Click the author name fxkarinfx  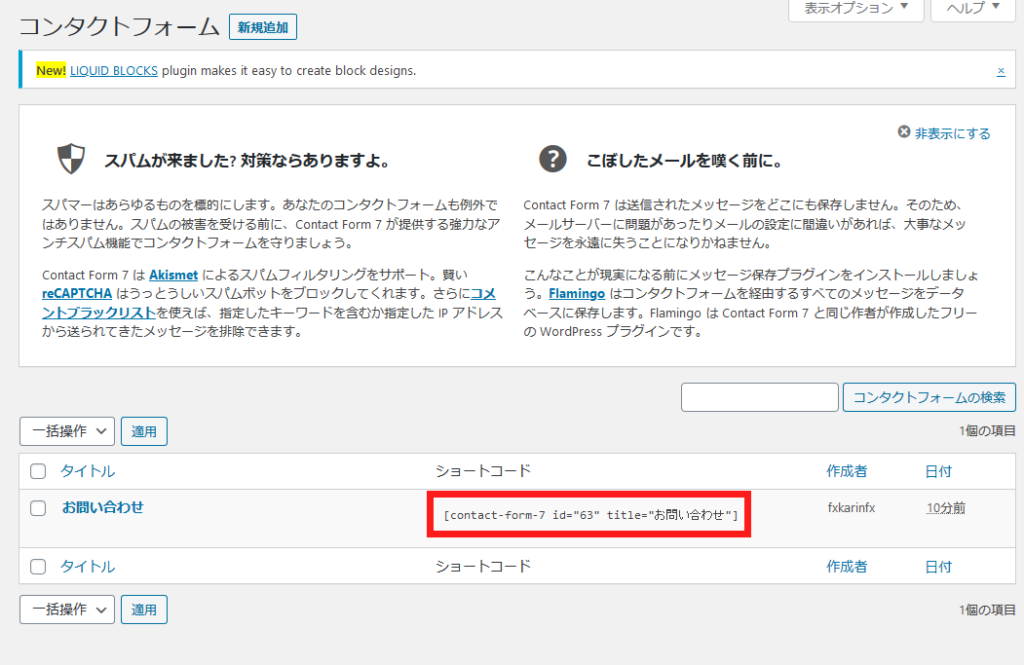851,508
